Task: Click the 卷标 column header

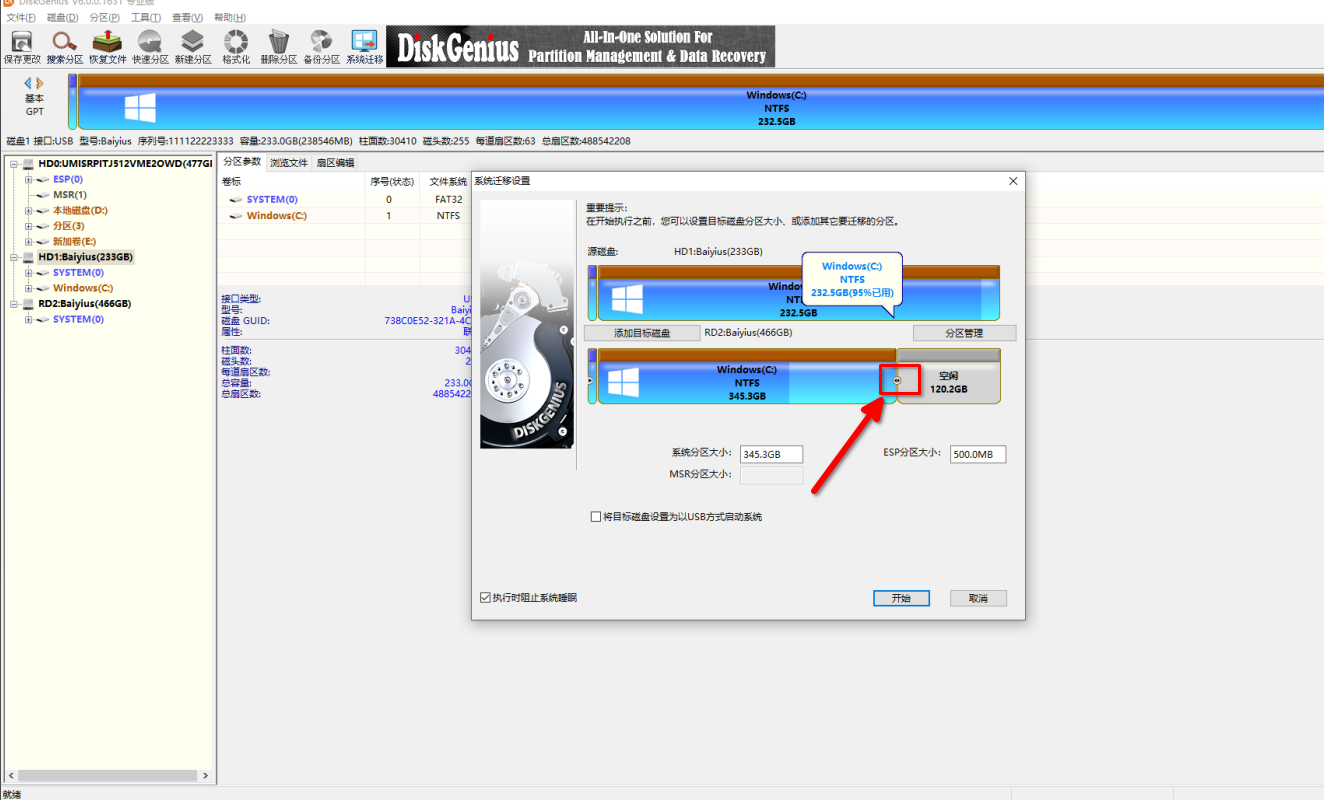Action: 292,182
